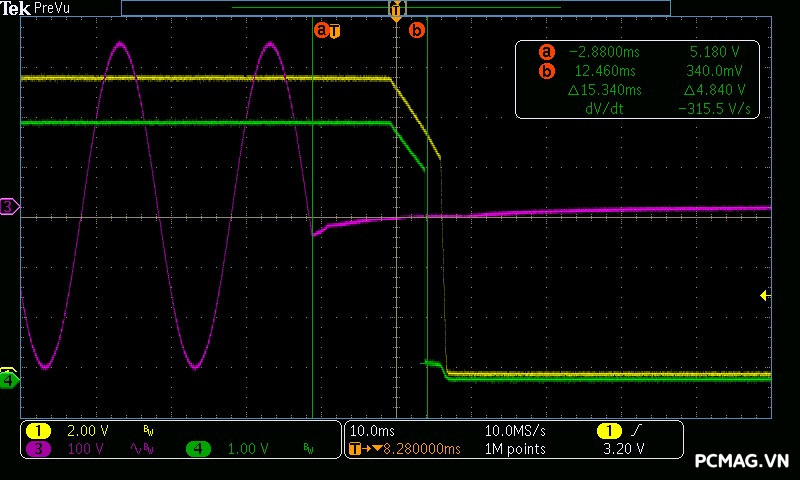Click cursor b icon in readout box

546,71
